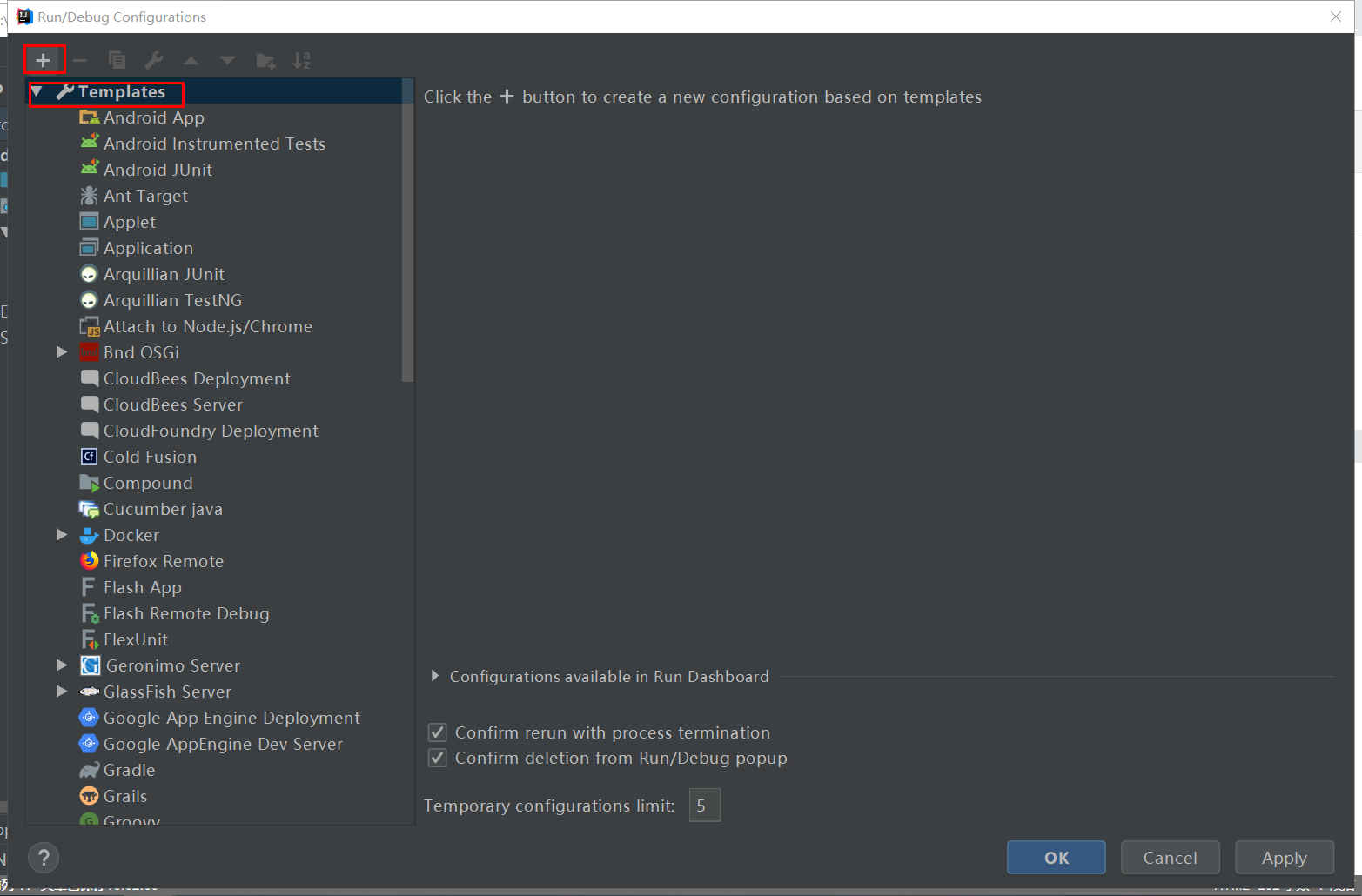Click the Add New Configuration plus icon
Screen dimensions: 1362x896
pyautogui.click(x=43, y=60)
